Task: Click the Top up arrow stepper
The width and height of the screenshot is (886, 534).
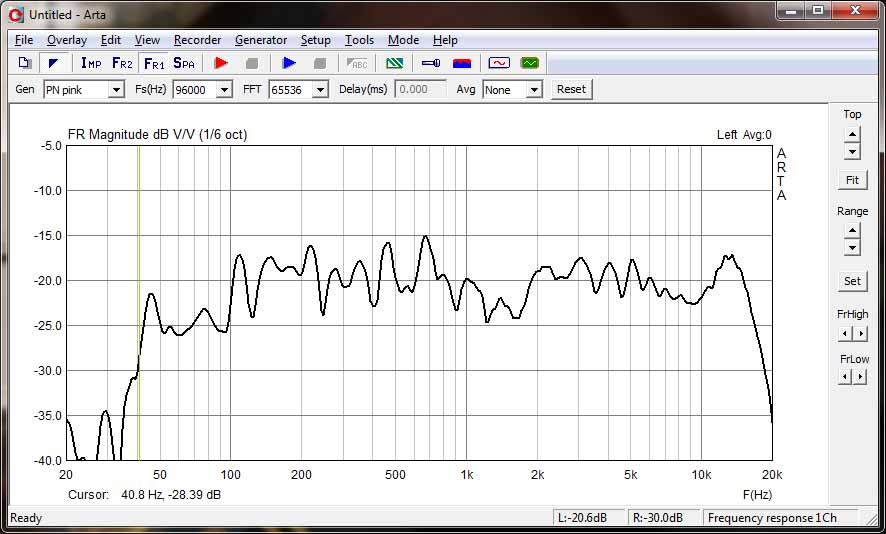Action: tap(852, 134)
